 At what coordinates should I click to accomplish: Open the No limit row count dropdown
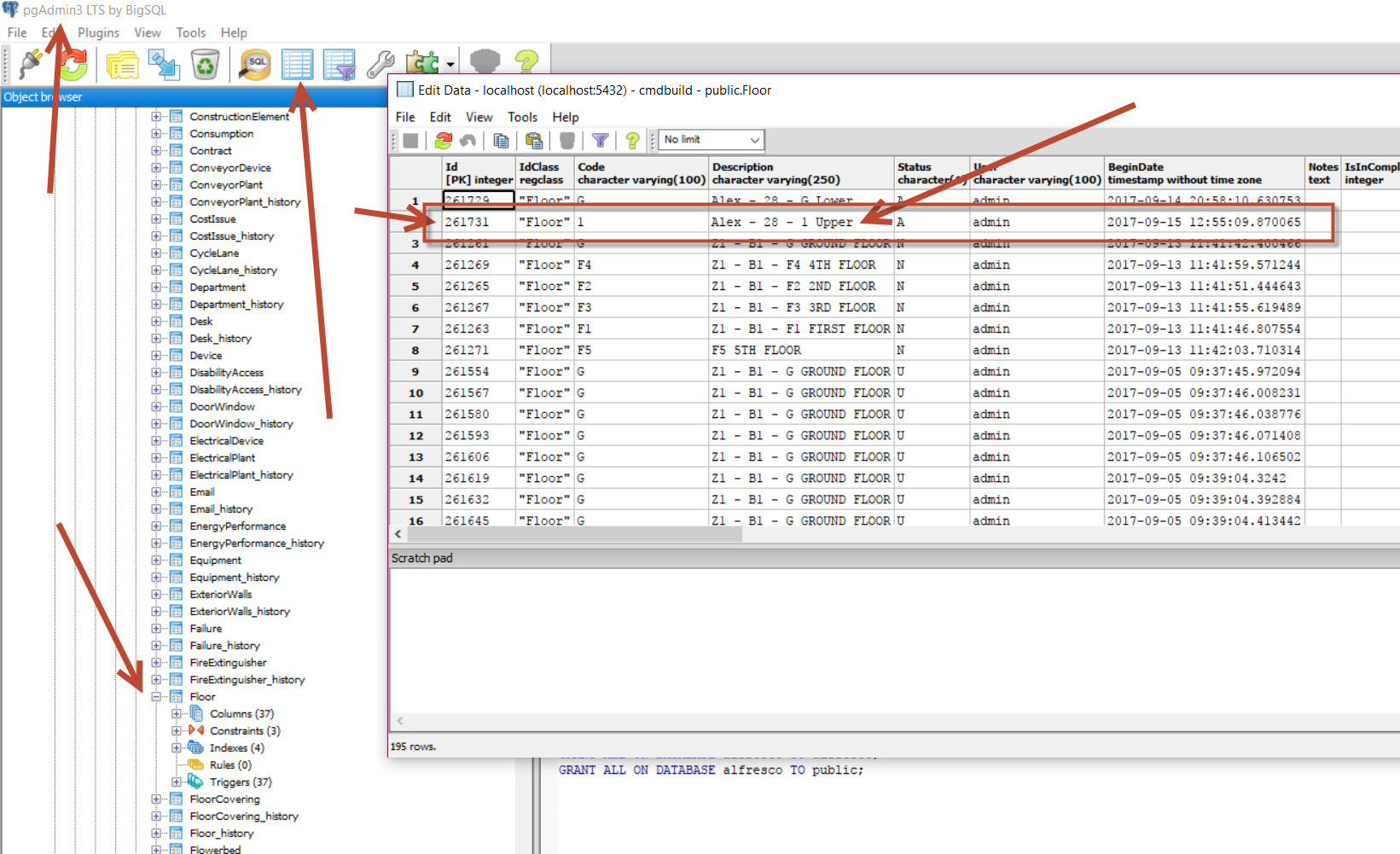point(711,140)
